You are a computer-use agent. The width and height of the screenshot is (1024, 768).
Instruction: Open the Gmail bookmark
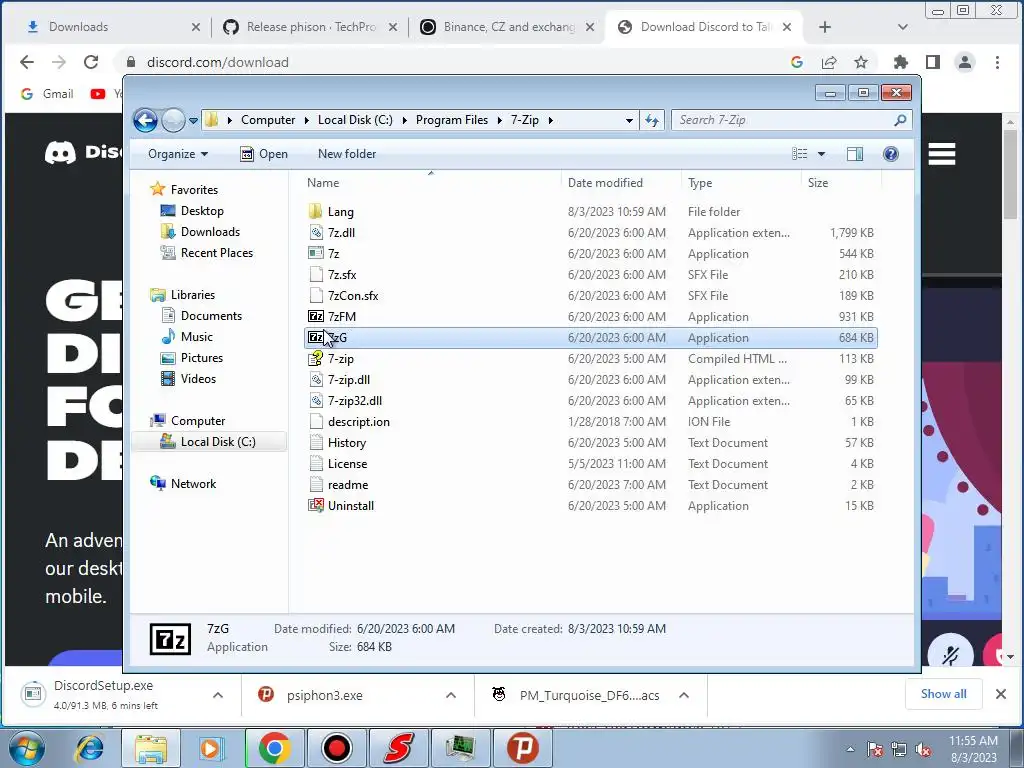click(47, 94)
